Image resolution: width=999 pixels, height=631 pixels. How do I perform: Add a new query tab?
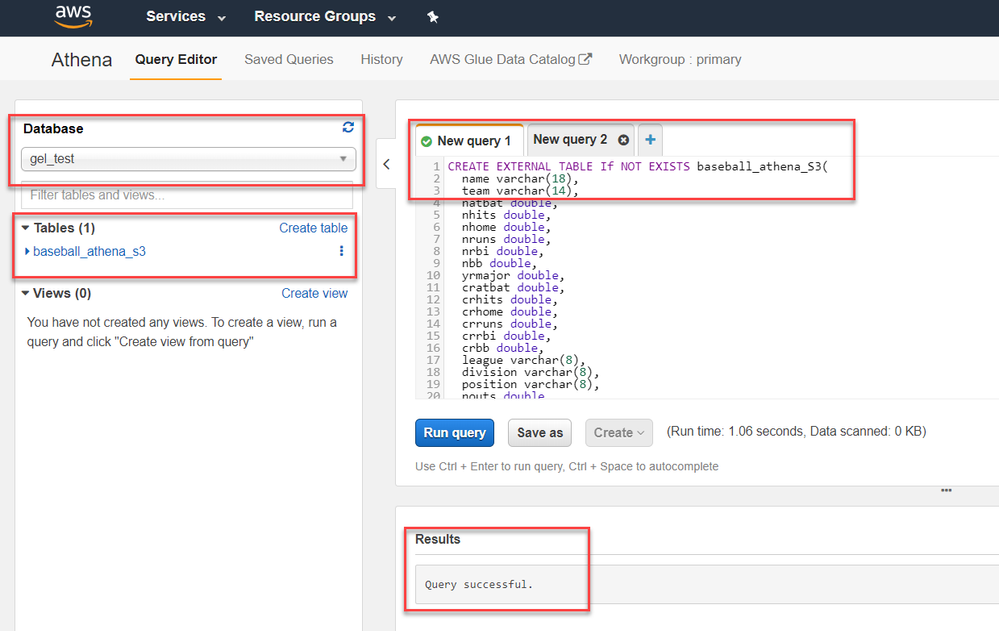(650, 140)
